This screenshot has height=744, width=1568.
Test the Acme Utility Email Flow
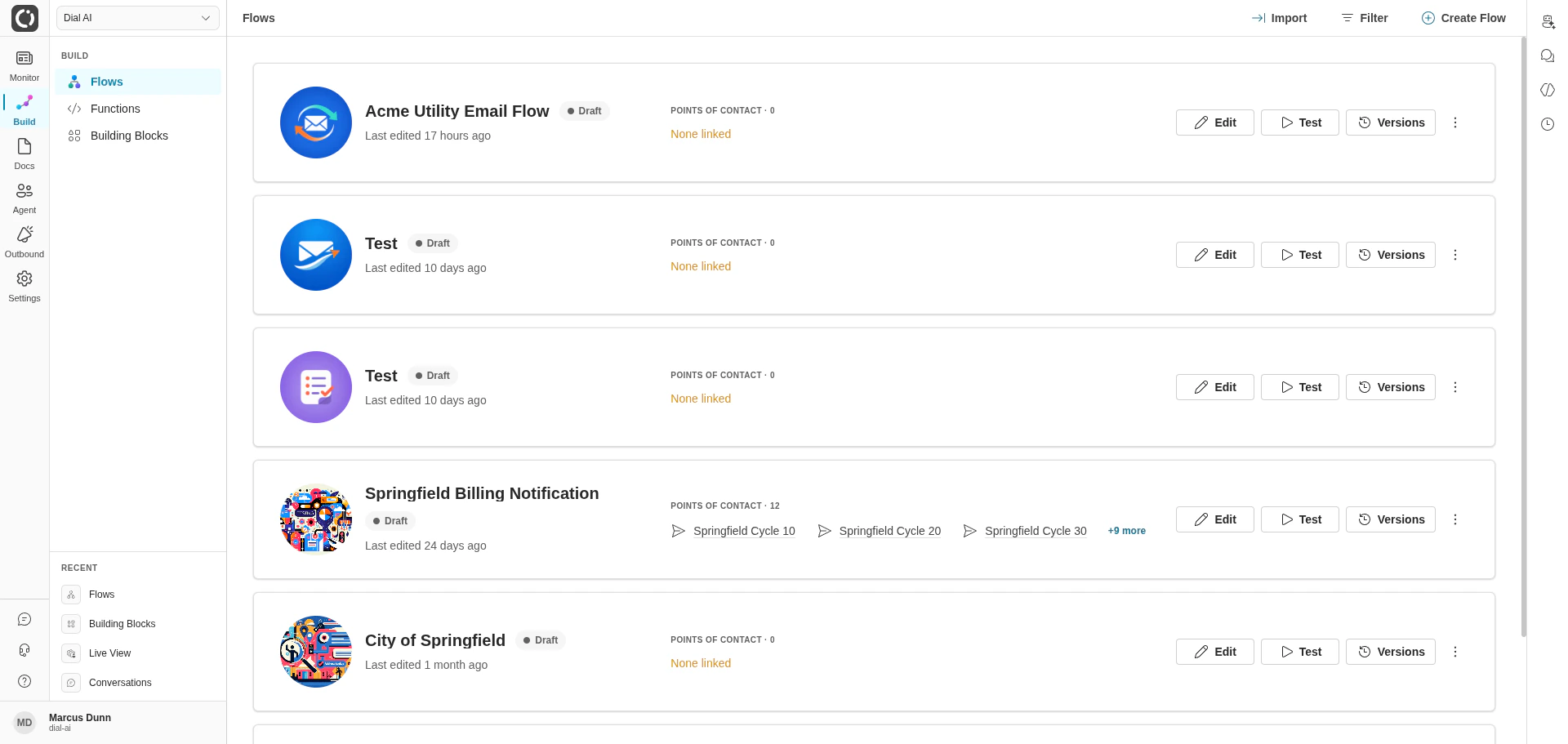click(x=1300, y=123)
